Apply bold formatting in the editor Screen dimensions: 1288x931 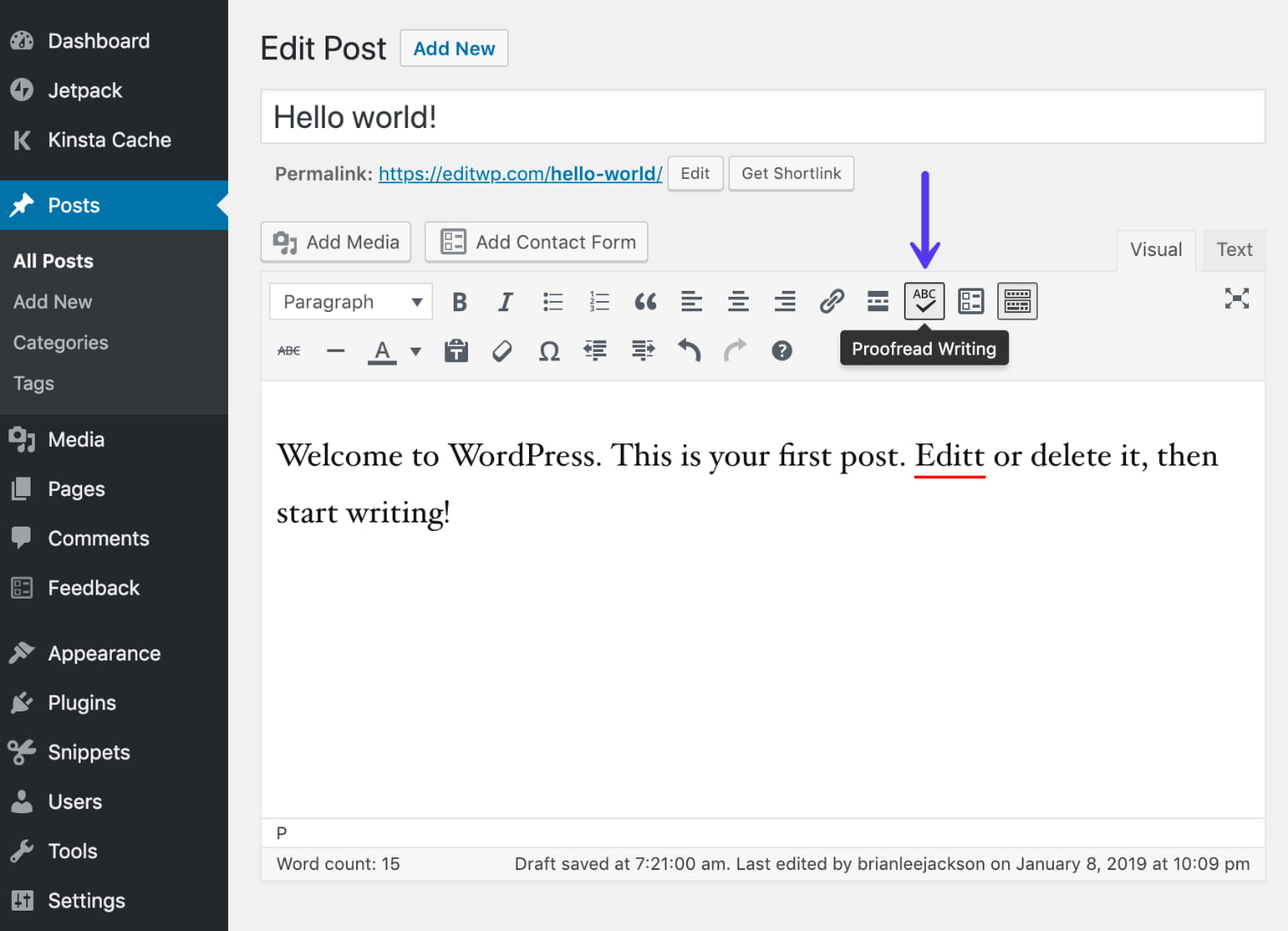pos(460,301)
